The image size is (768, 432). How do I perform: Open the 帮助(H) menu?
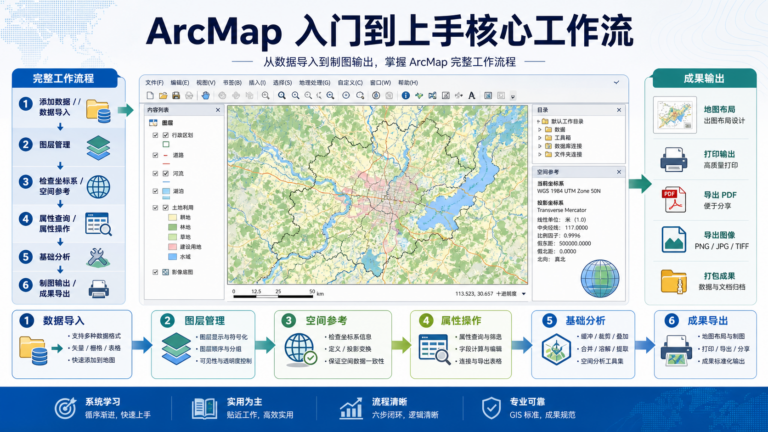click(408, 83)
